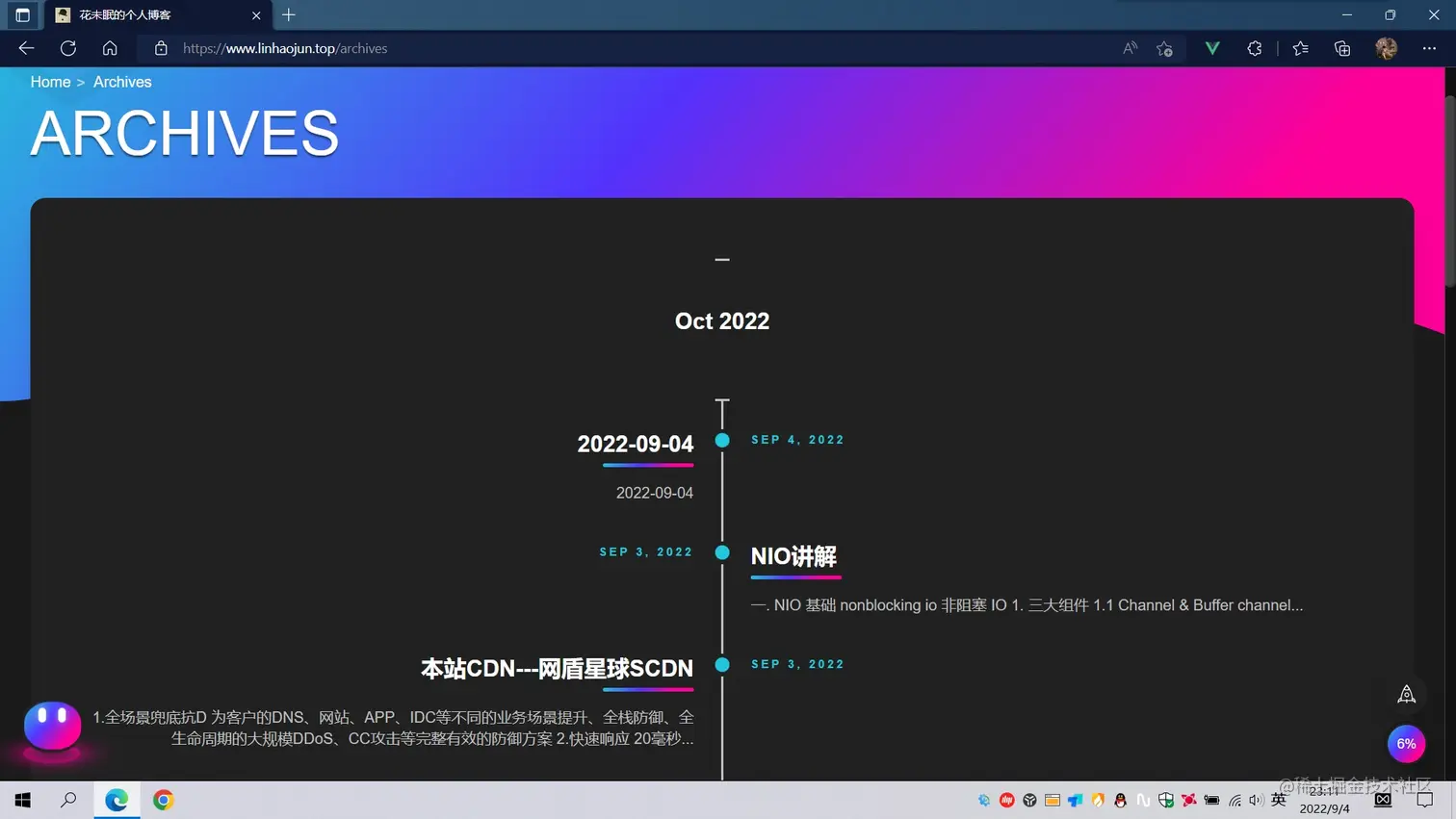Screen dimensions: 1456x819
Task: Open the AI assistant icon above reading percentage
Action: (x=1405, y=693)
